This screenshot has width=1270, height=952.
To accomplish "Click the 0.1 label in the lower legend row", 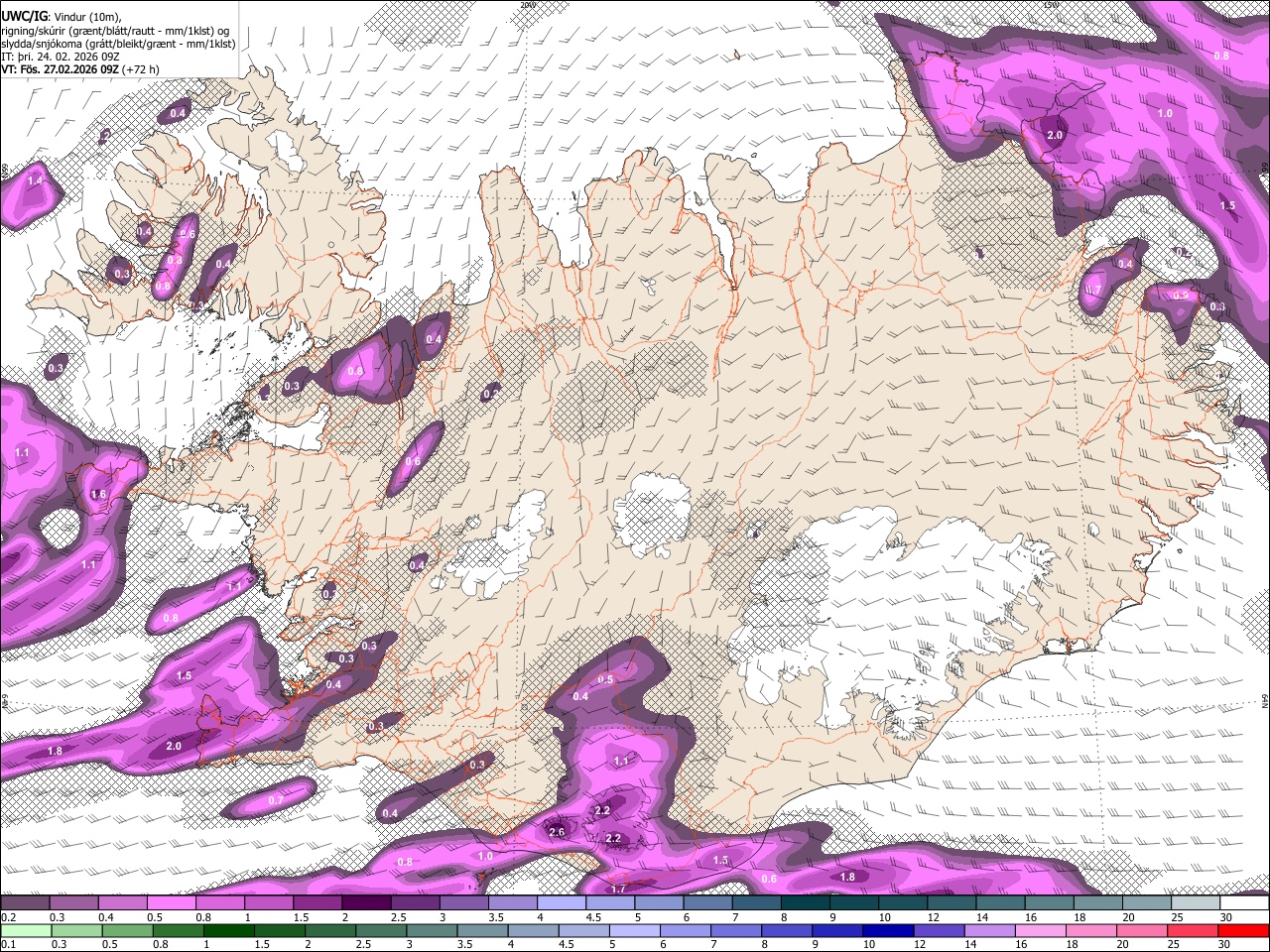I will click(x=8, y=943).
